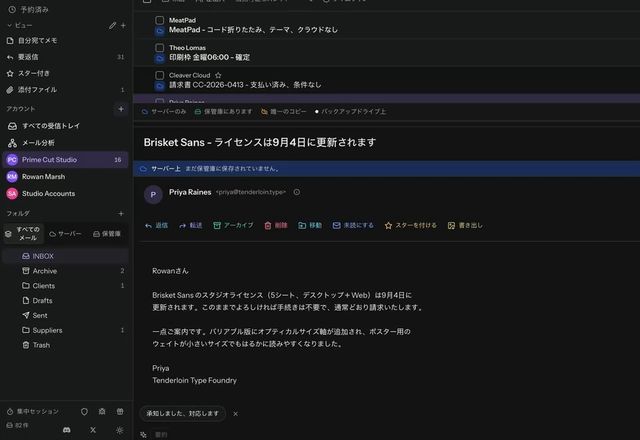This screenshot has height=440, width=640.
Task: Tick the Theo Lomas message checkbox
Action: [160, 48]
